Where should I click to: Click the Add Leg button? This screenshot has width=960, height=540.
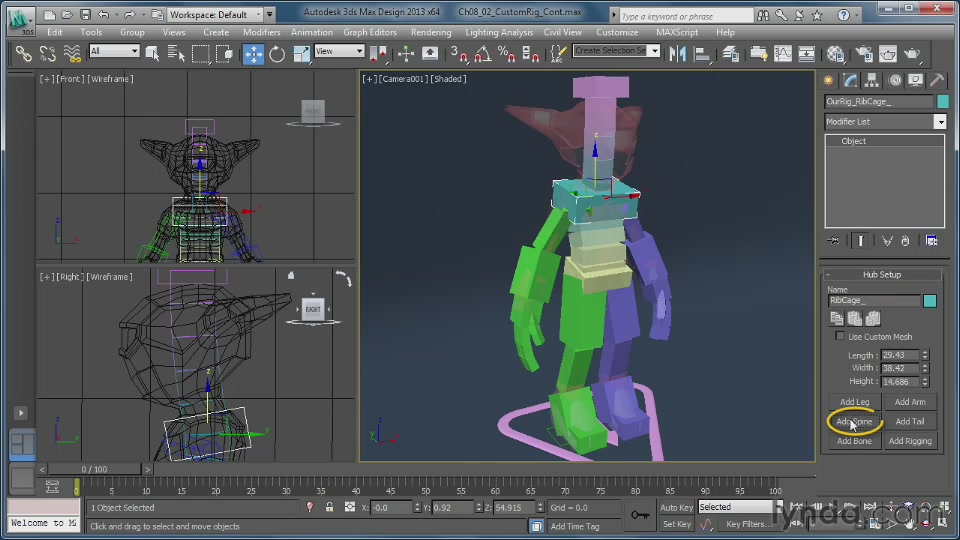coord(855,402)
